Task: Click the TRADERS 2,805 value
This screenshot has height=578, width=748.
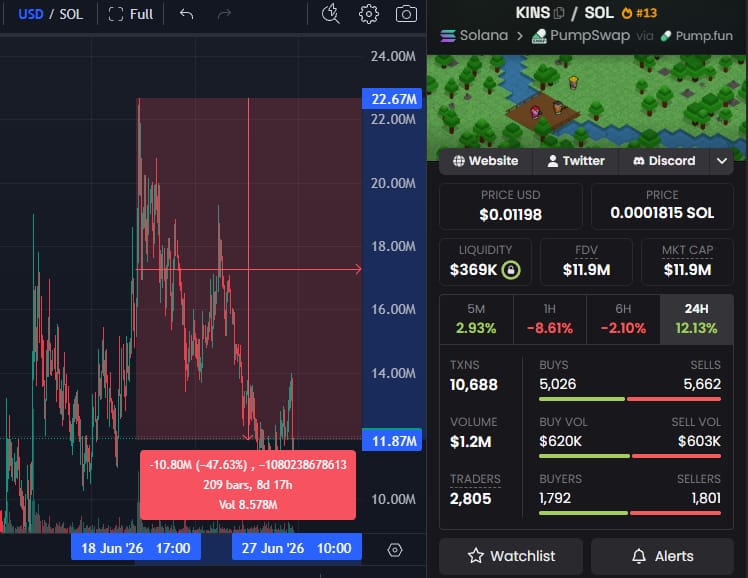Action: click(x=470, y=498)
